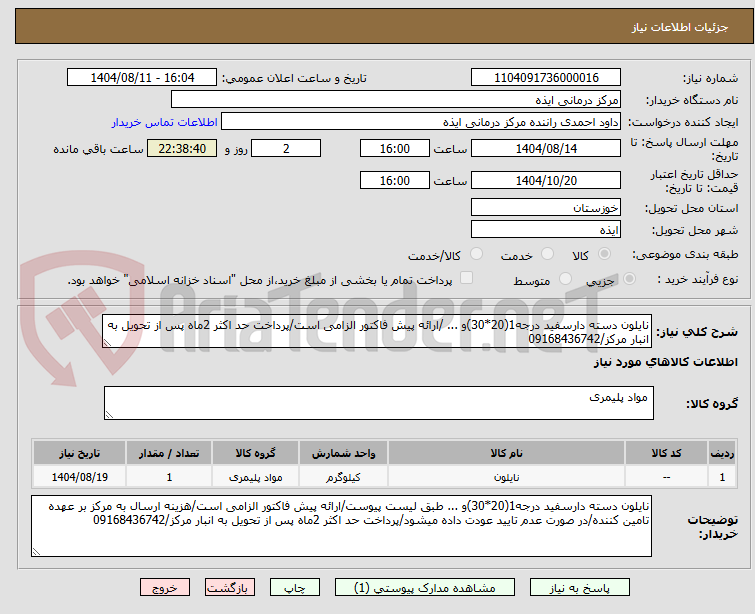
Task: Select the کالا/خدمت radio button
Action: click(476, 254)
